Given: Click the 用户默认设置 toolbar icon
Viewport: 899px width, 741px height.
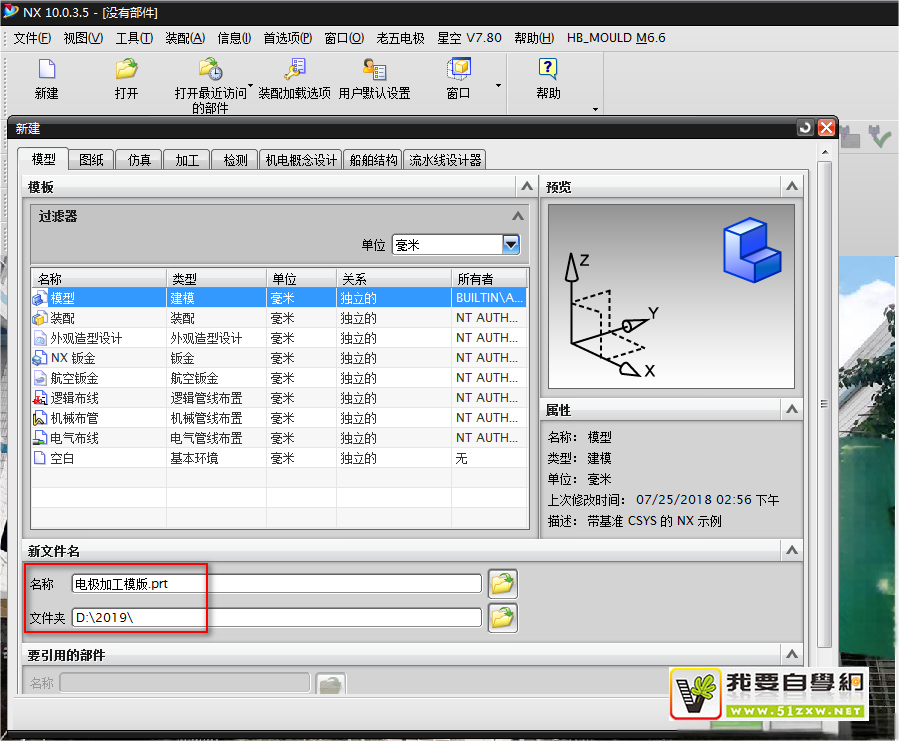Looking at the screenshot, I should tap(374, 70).
